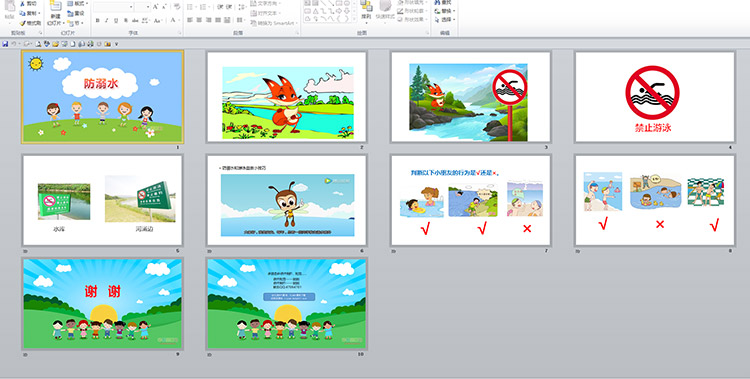This screenshot has width=750, height=379.
Task: Open the Select (选择) dropdown
Action: [445, 20]
